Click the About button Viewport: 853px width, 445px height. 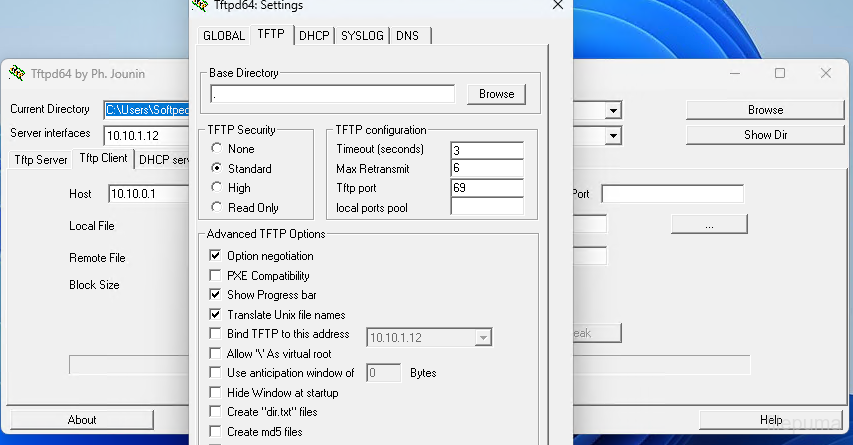pos(82,420)
